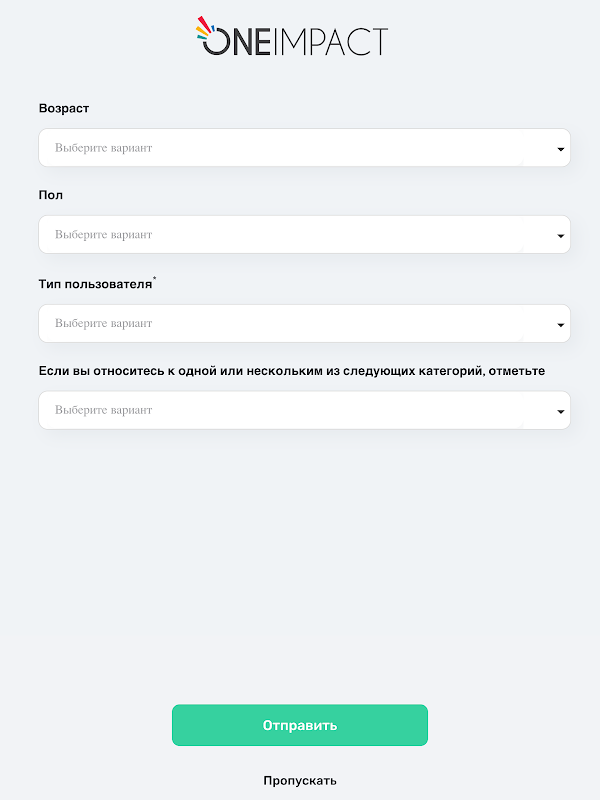Click the Возраст field label
Screen dimensions: 600x800
[x=64, y=109]
